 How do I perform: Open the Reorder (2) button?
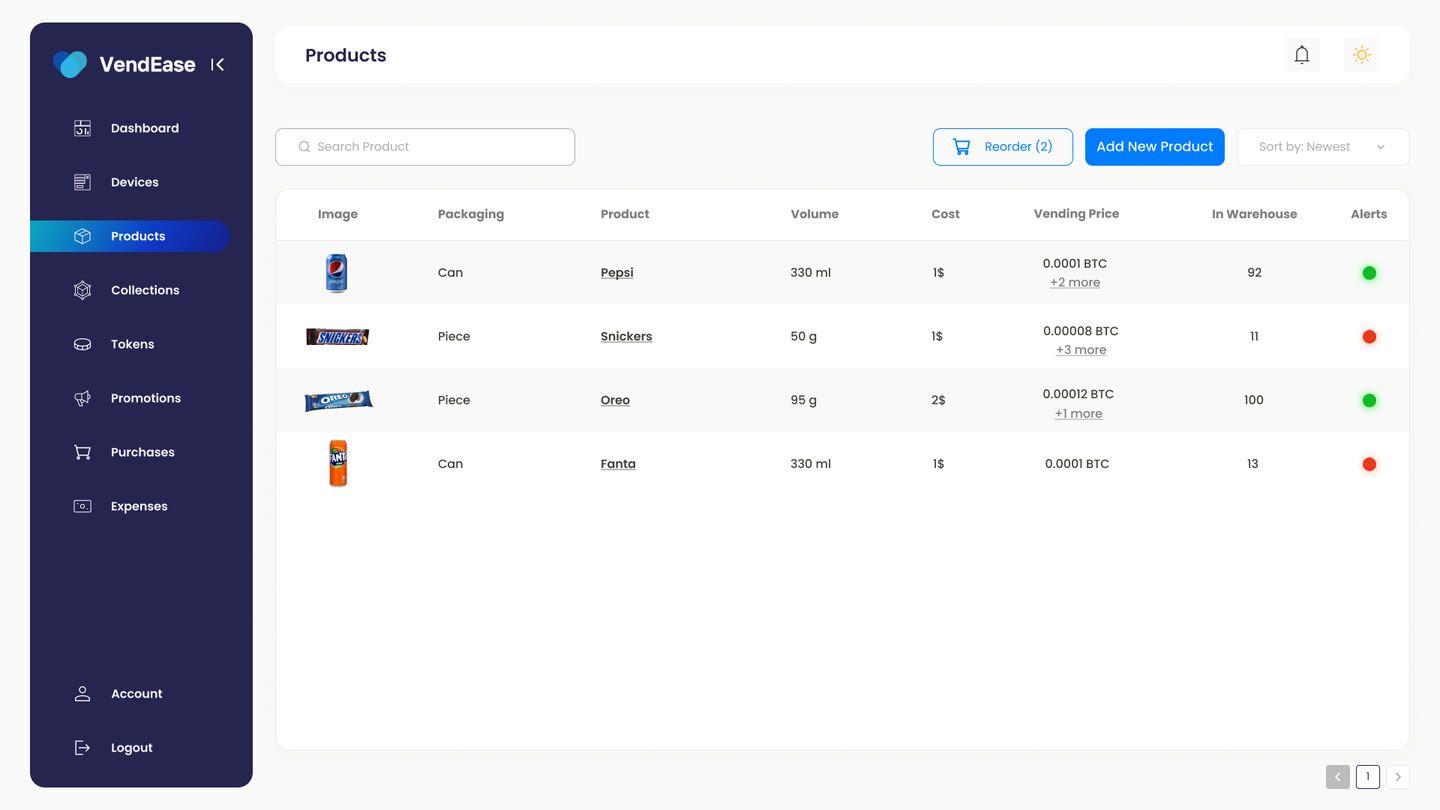tap(1003, 147)
